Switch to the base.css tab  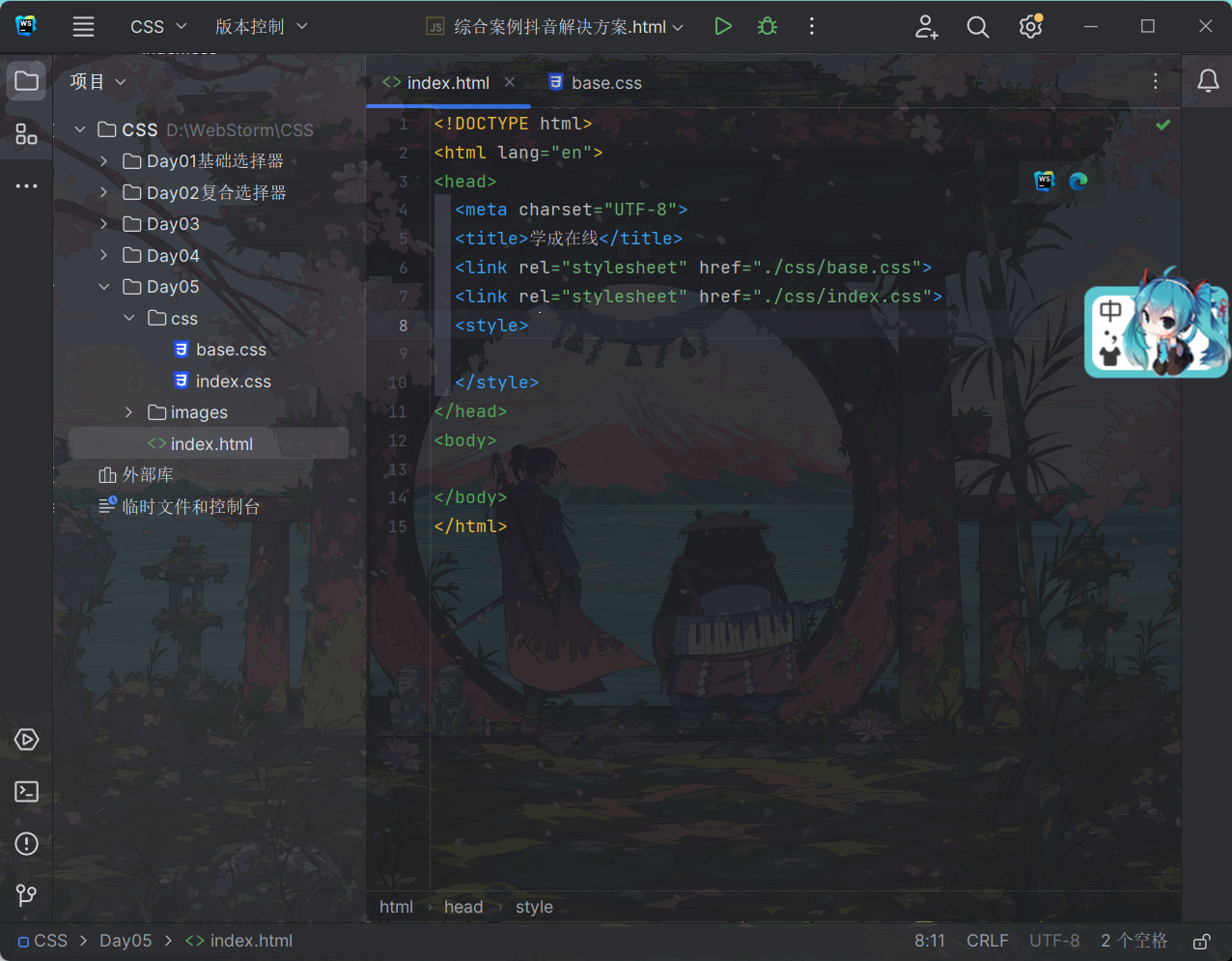(595, 83)
